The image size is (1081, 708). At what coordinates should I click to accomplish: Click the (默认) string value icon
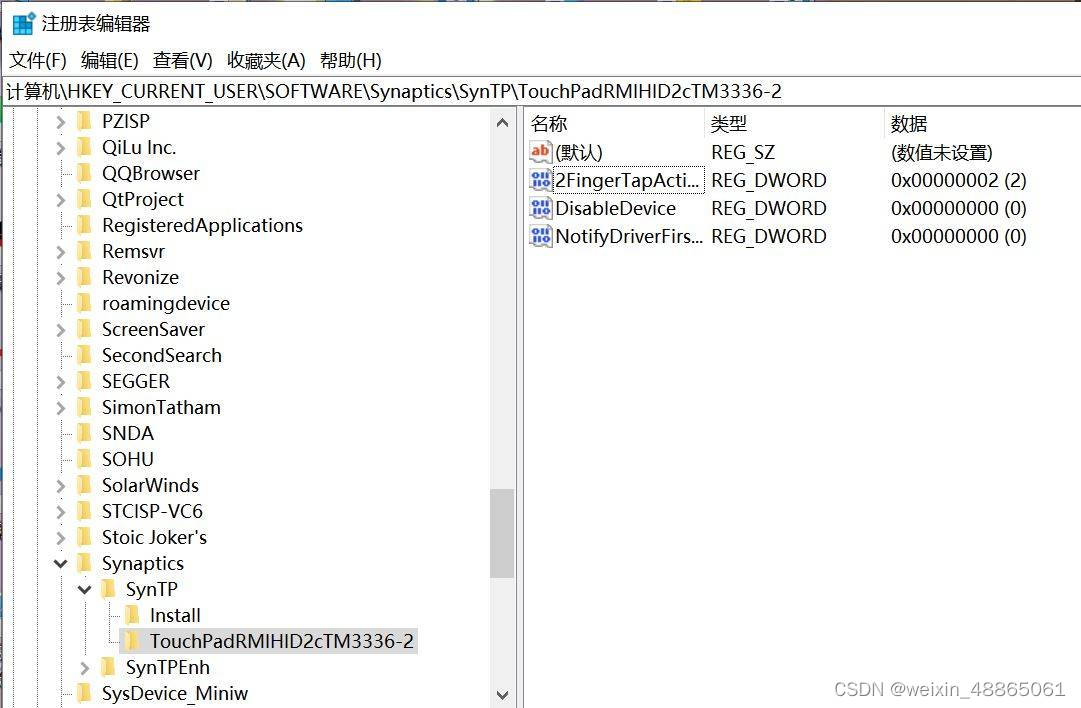540,152
